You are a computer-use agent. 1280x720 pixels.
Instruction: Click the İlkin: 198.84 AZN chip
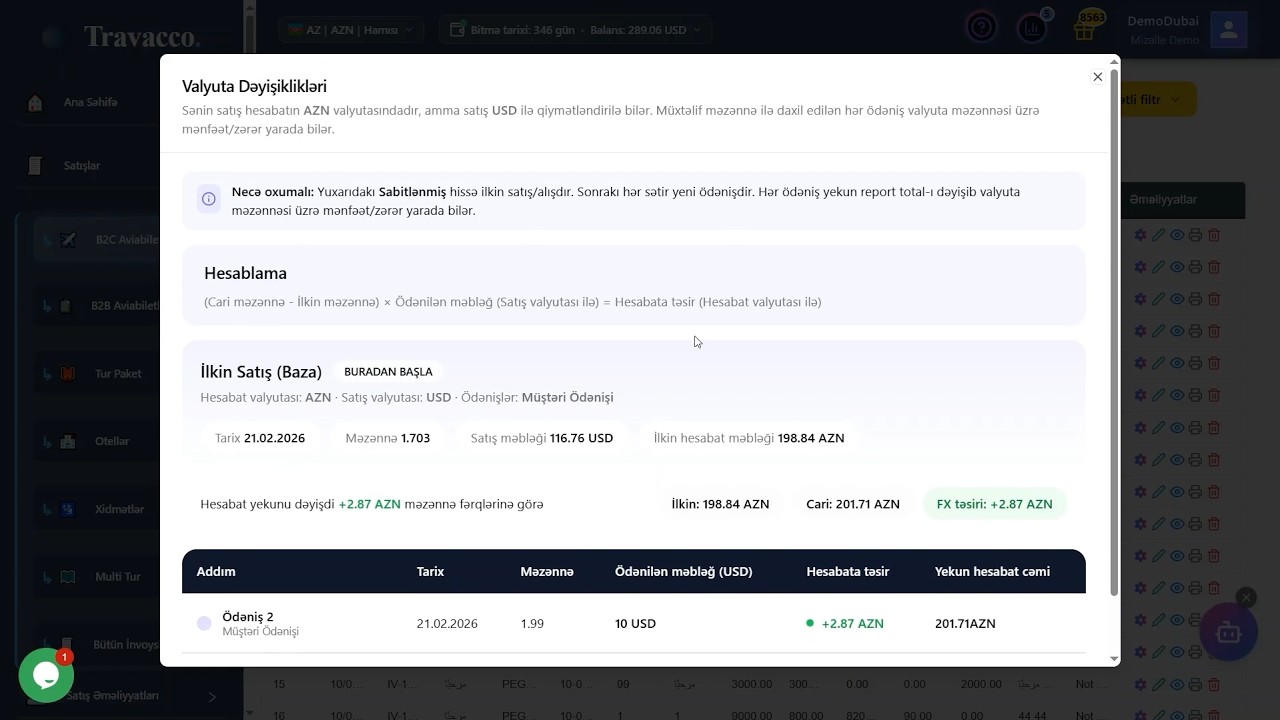(x=720, y=504)
